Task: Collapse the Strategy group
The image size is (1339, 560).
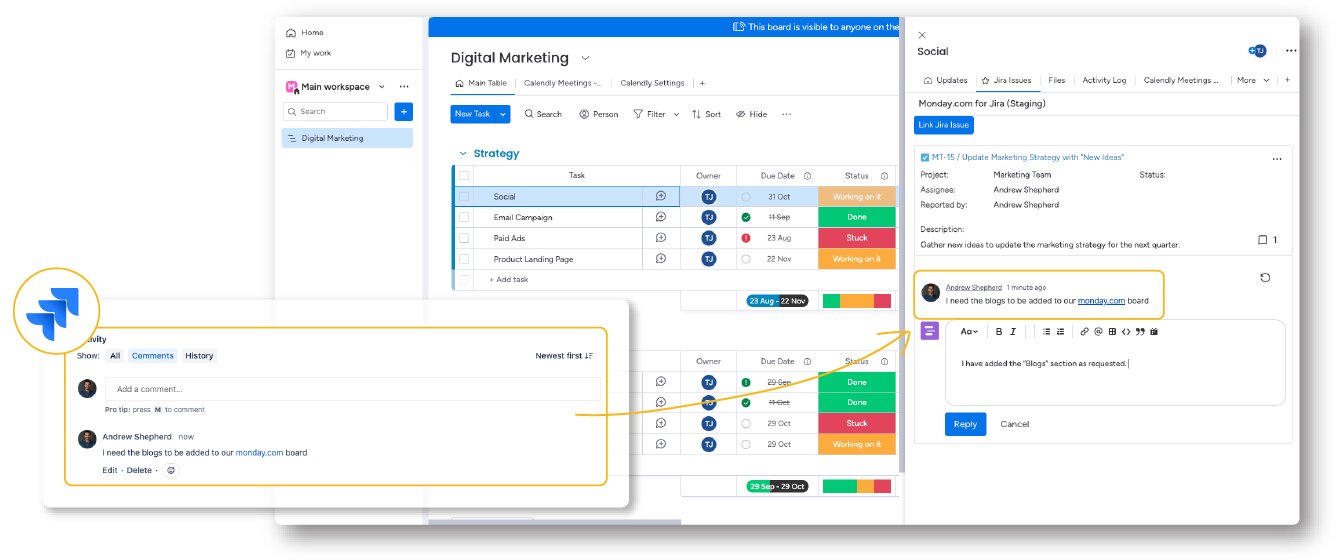Action: [x=463, y=154]
